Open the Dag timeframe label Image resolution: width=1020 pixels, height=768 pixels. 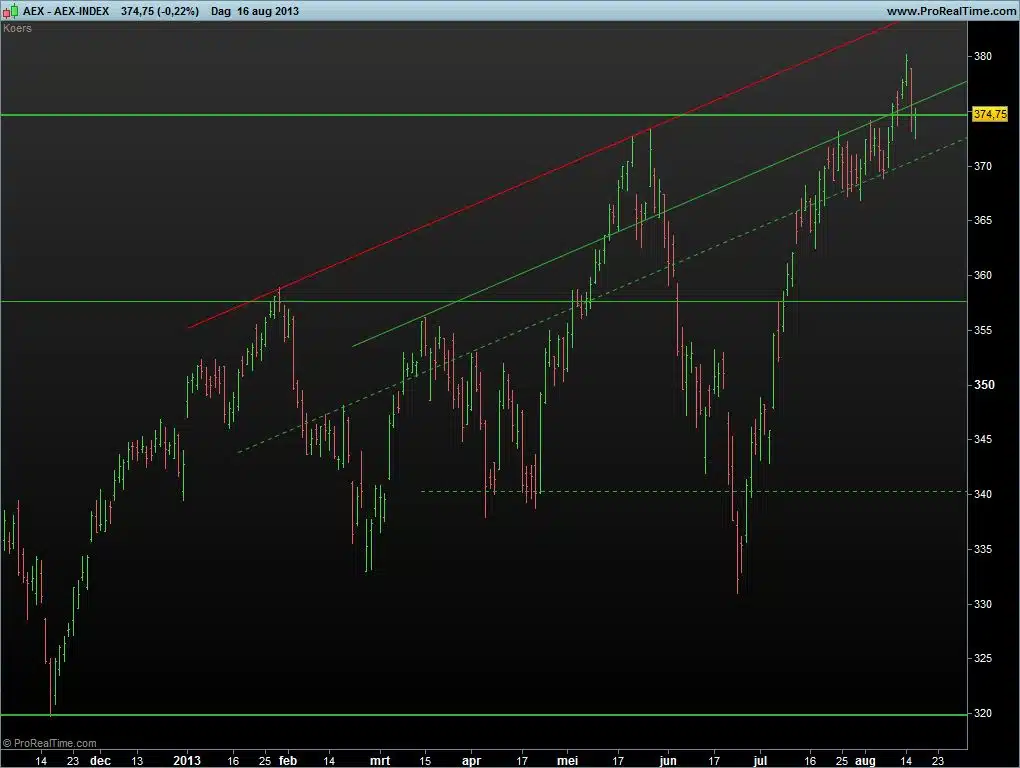[221, 11]
